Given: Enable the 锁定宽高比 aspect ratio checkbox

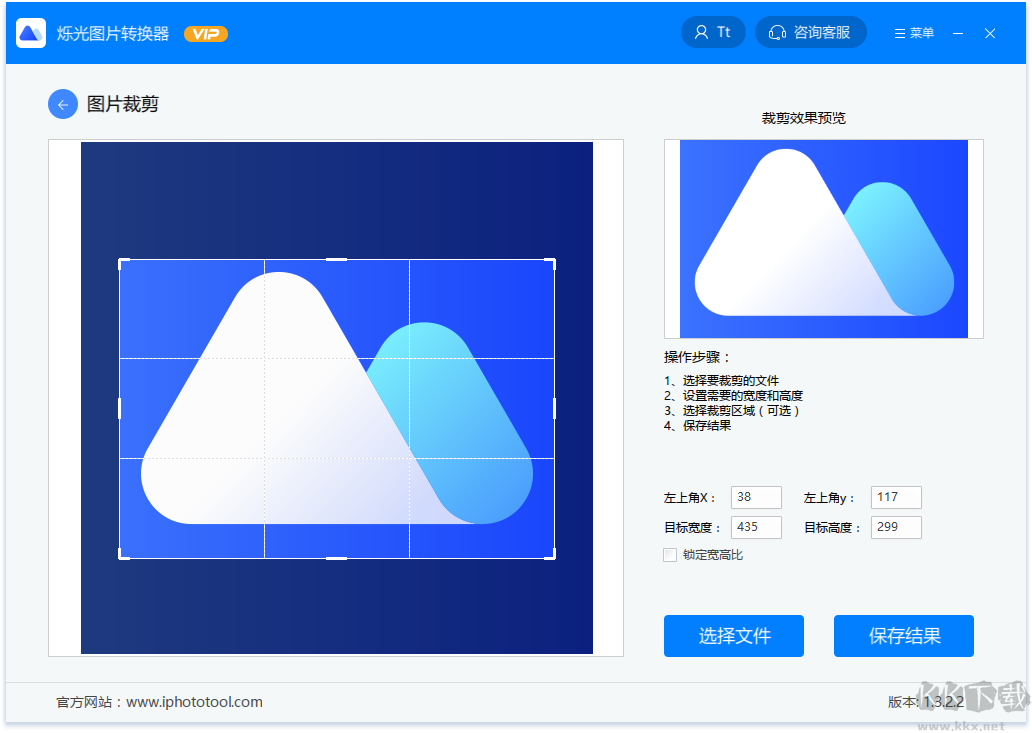Looking at the screenshot, I should point(671,554).
